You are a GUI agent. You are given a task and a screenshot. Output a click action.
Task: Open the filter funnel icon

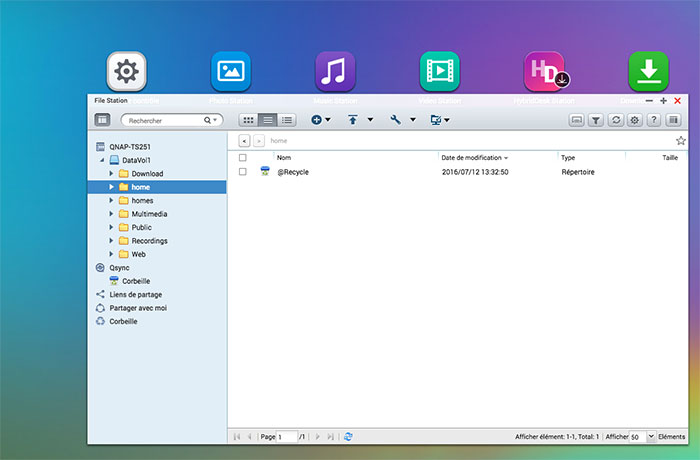596,120
